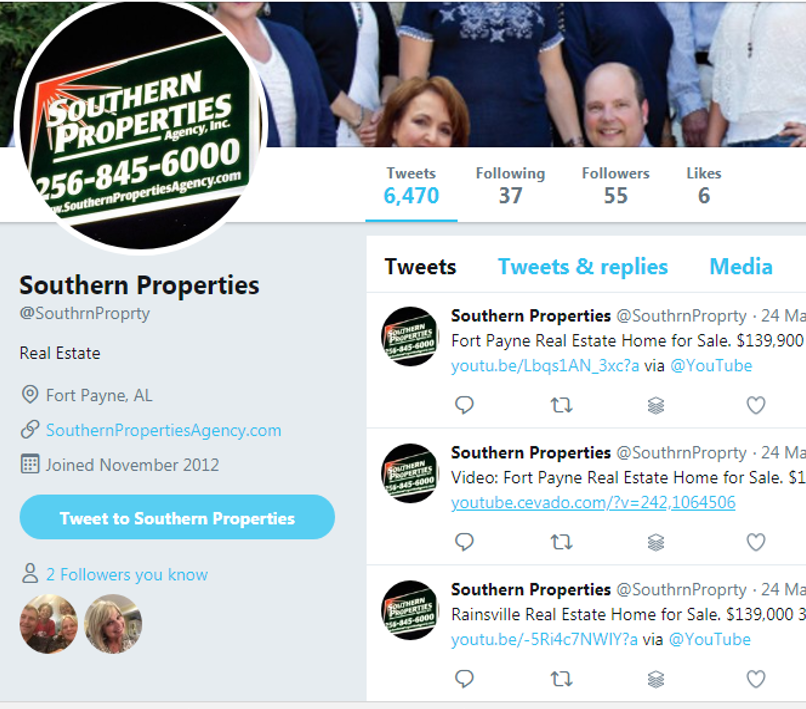Reply to the Video: Fort Payne tweet
This screenshot has width=806, height=709.
(x=464, y=542)
